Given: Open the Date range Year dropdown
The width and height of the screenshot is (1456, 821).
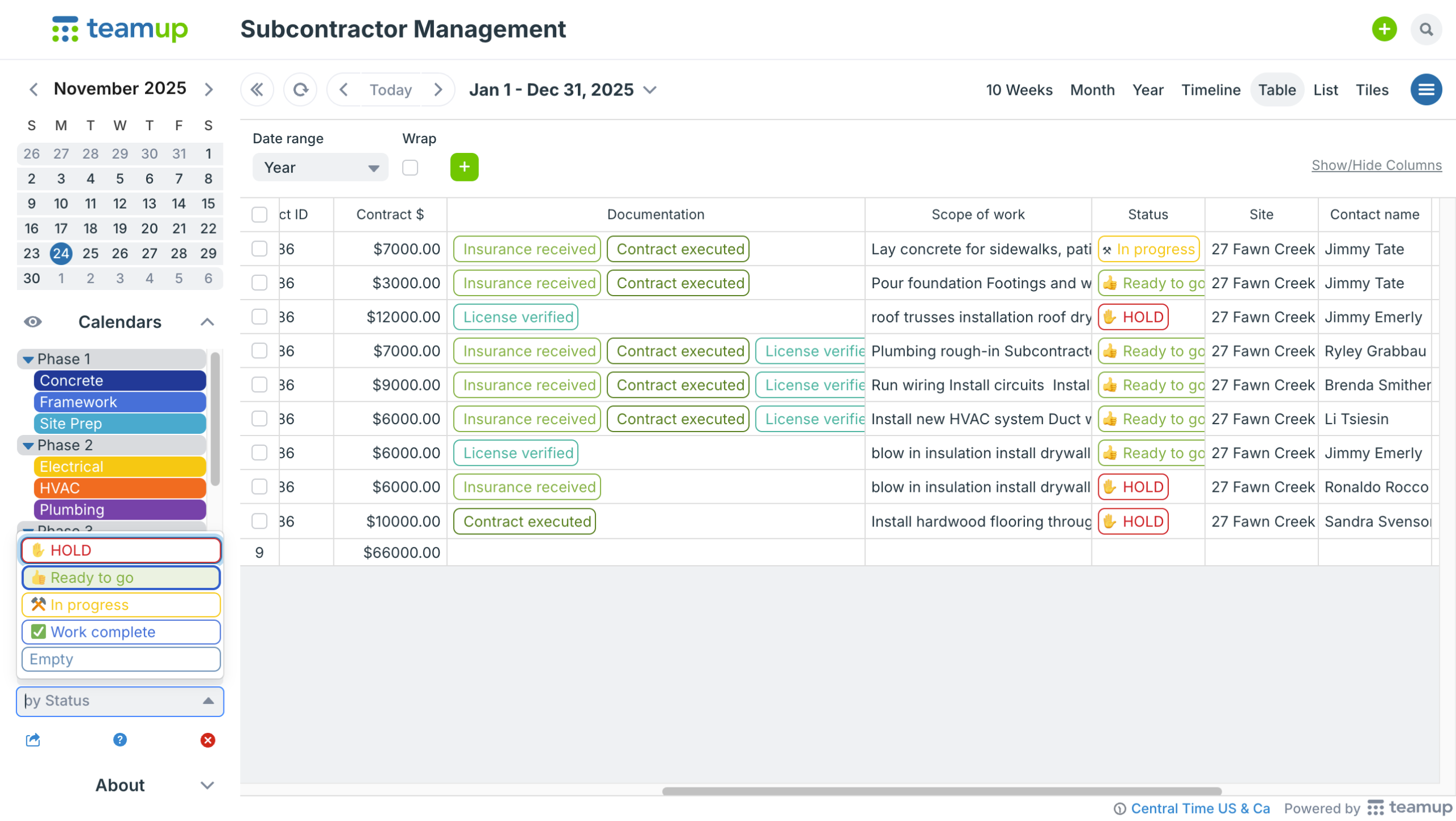Looking at the screenshot, I should point(320,168).
